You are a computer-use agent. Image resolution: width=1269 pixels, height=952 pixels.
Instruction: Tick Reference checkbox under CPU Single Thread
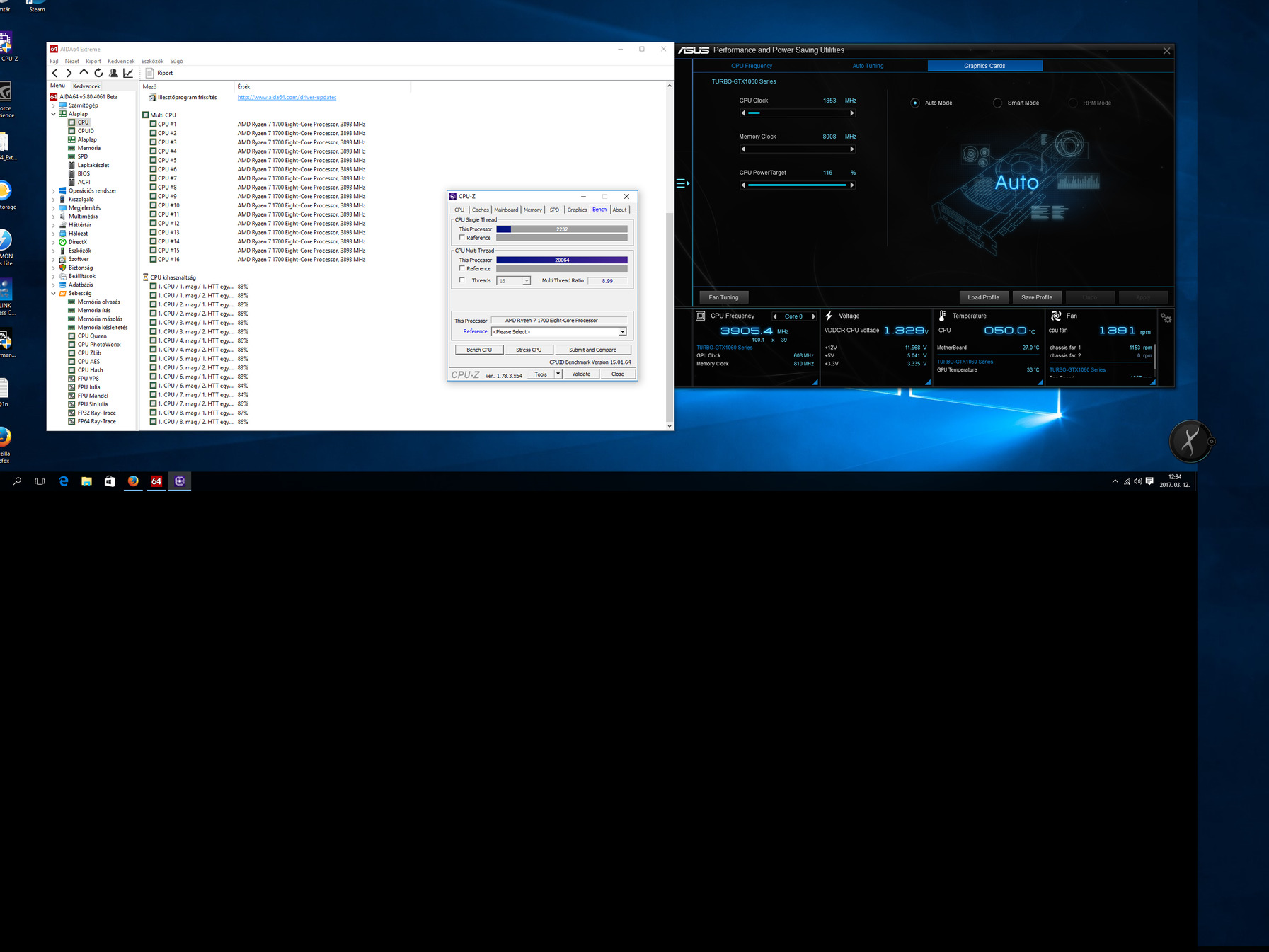click(462, 238)
